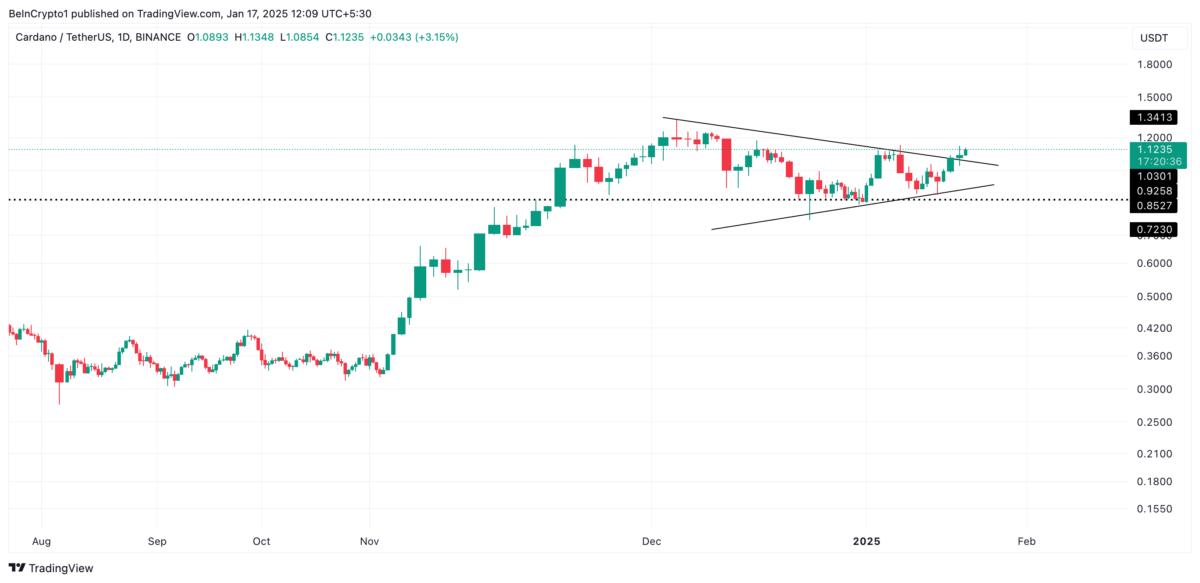Click the Aug marker on time axis
Screen dimensions: 1200x583
tap(41, 541)
